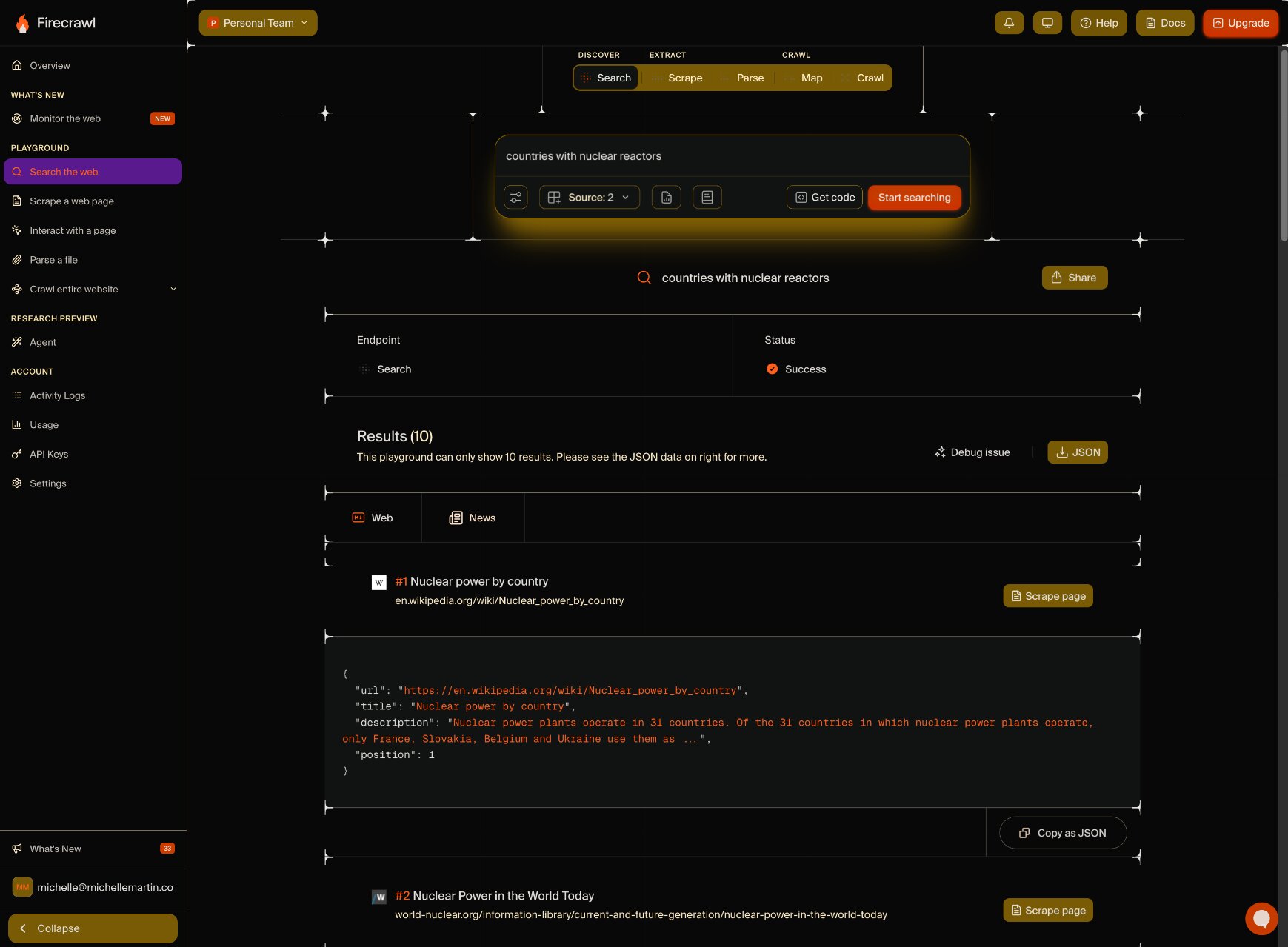This screenshot has height=947, width=1288.
Task: Open the chat support bubble
Action: click(1261, 919)
